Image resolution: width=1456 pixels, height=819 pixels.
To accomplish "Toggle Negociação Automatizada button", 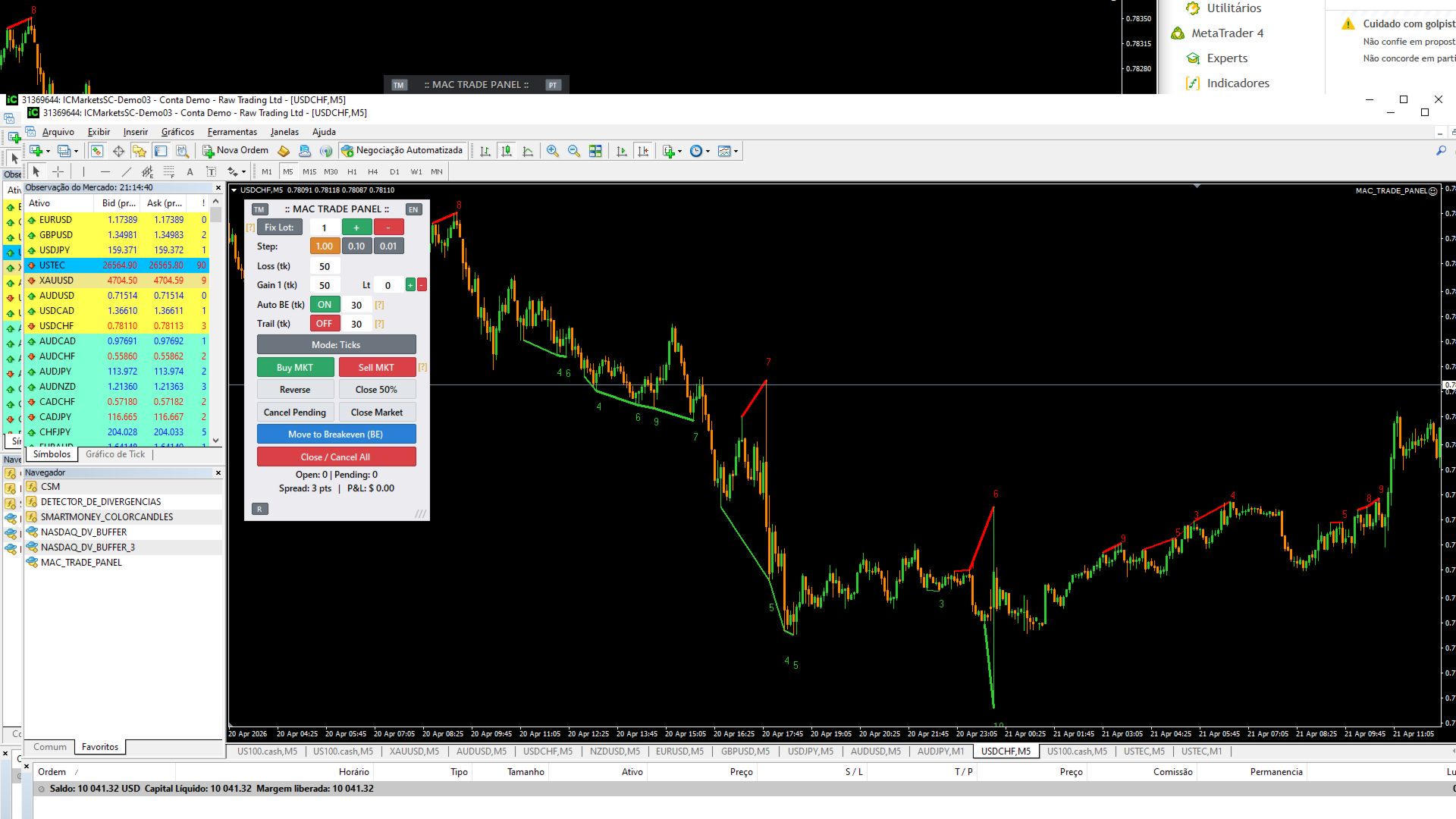I will [402, 150].
